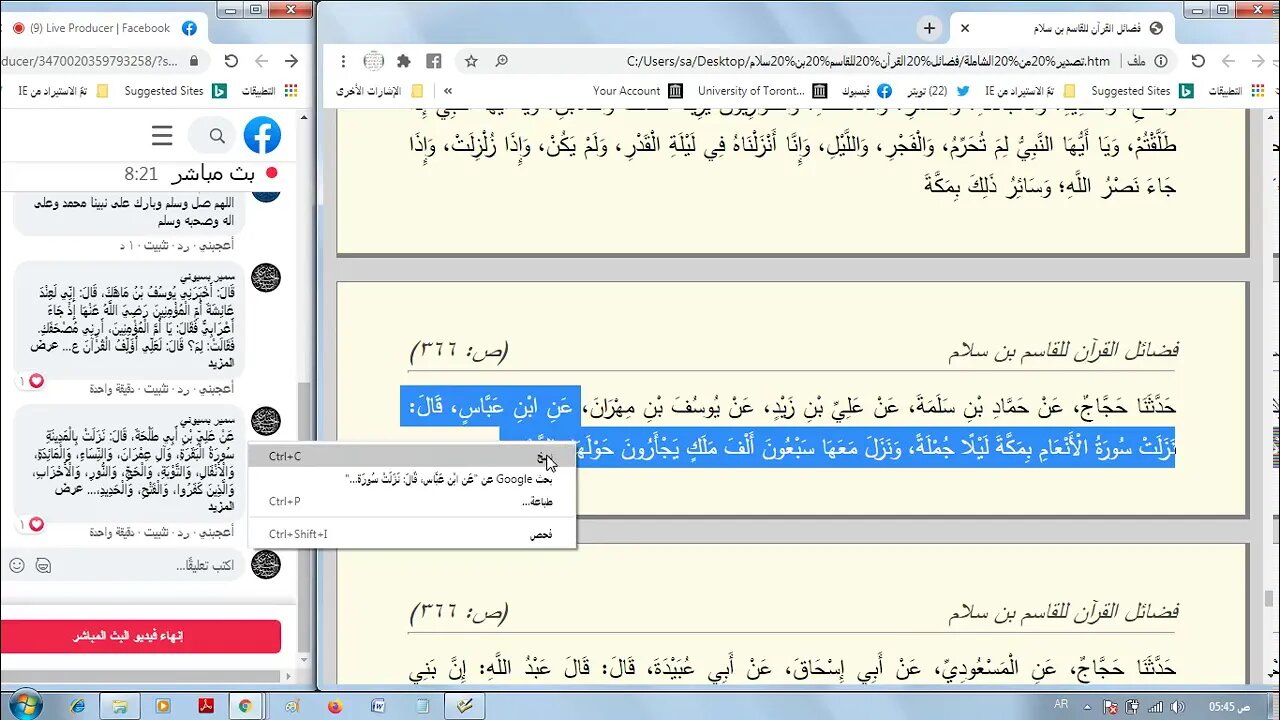Click إنهاء فيديو البث المباشر button
The height and width of the screenshot is (720, 1280).
point(141,636)
